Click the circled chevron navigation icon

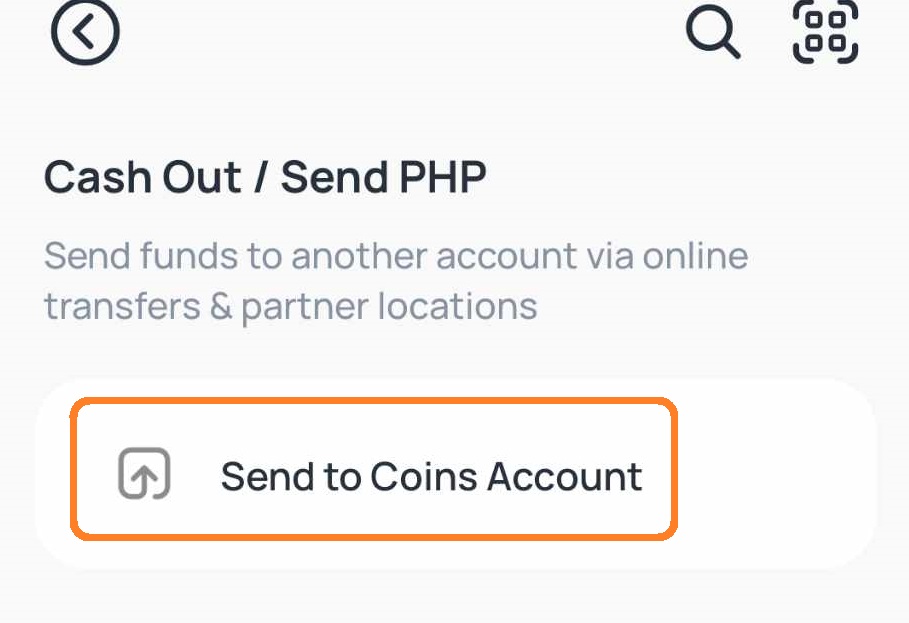(x=85, y=31)
